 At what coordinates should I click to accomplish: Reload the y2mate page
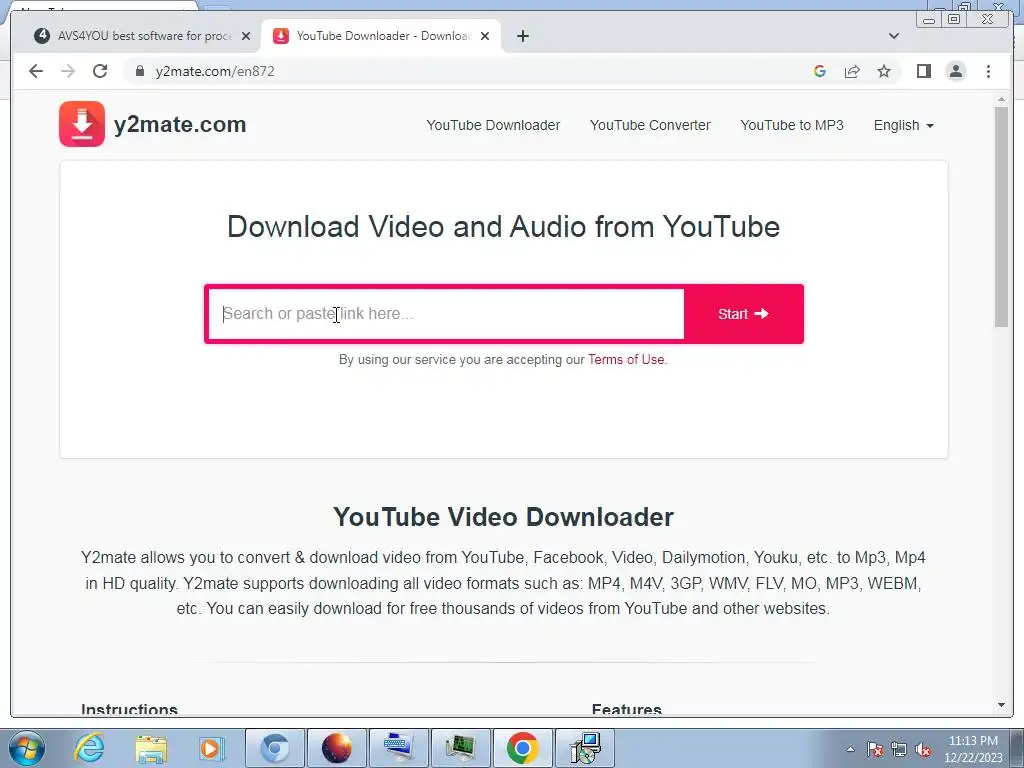100,71
